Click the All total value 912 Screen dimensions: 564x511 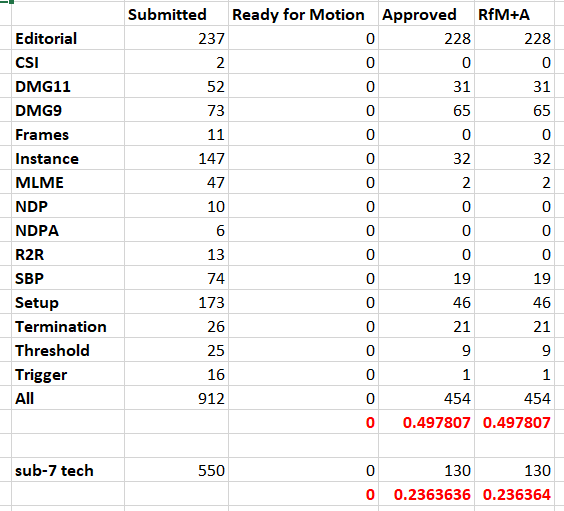pyautogui.click(x=176, y=398)
